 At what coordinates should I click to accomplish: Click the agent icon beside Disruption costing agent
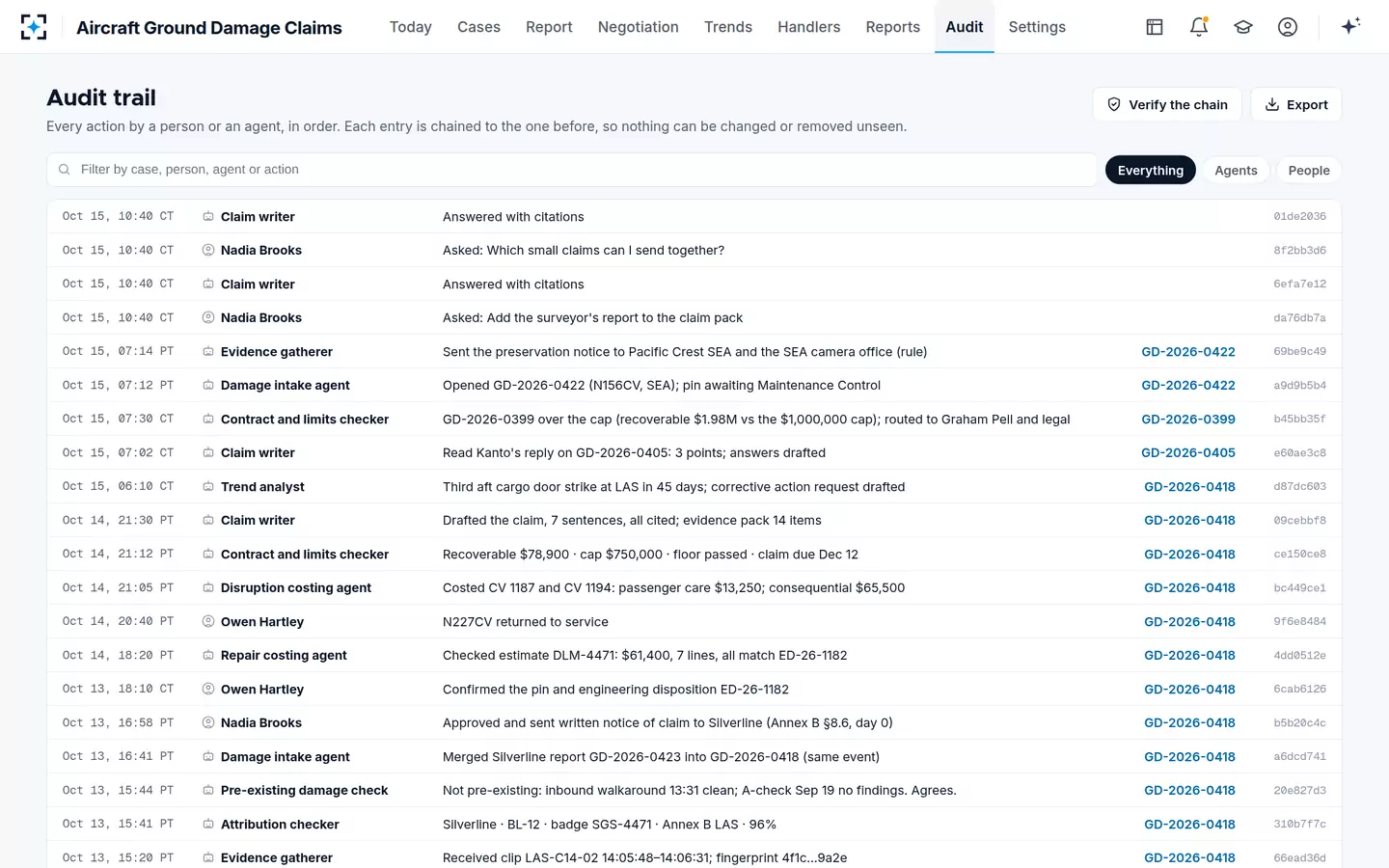click(208, 588)
